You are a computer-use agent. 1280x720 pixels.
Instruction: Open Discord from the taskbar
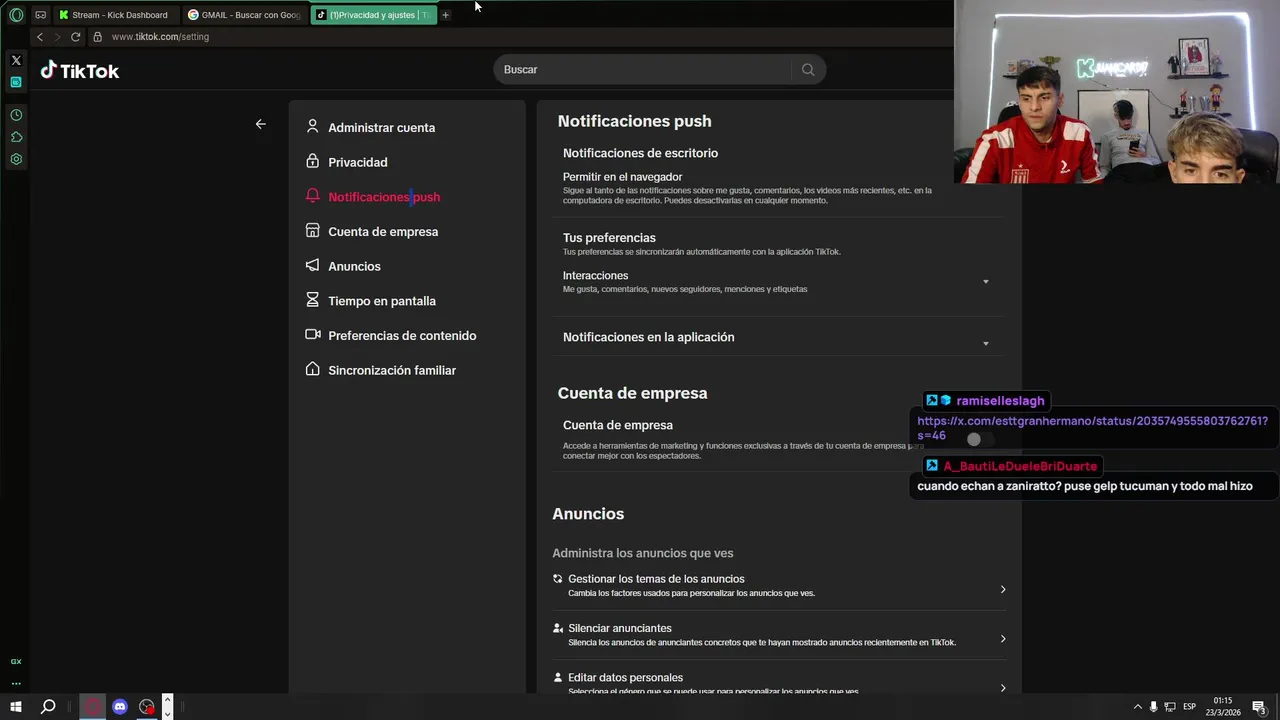pos(120,707)
